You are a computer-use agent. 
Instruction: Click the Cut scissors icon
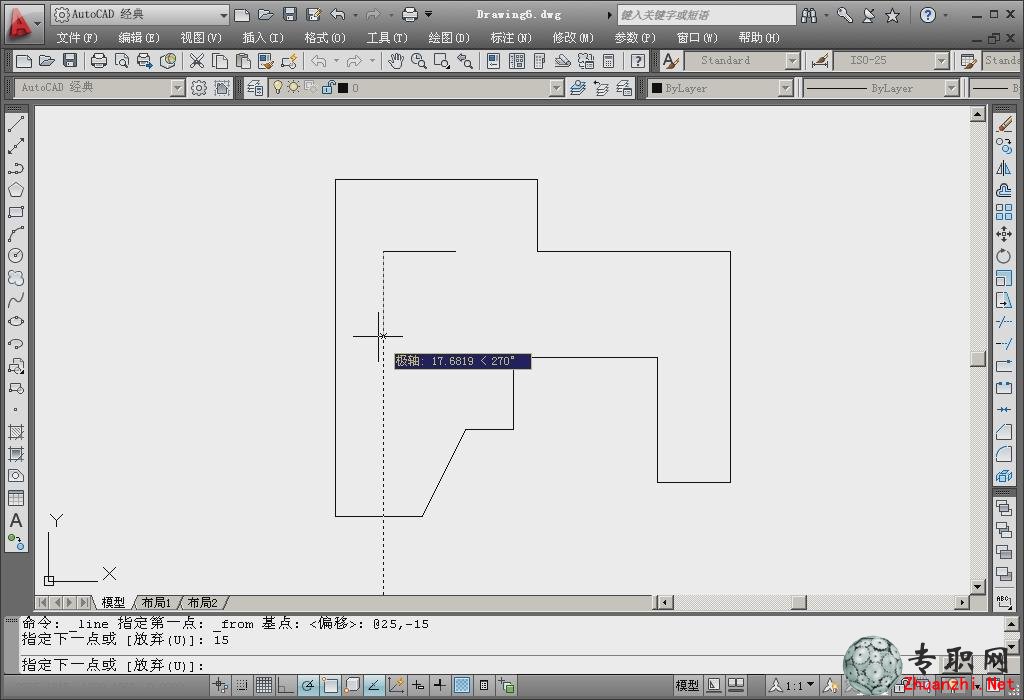click(197, 61)
